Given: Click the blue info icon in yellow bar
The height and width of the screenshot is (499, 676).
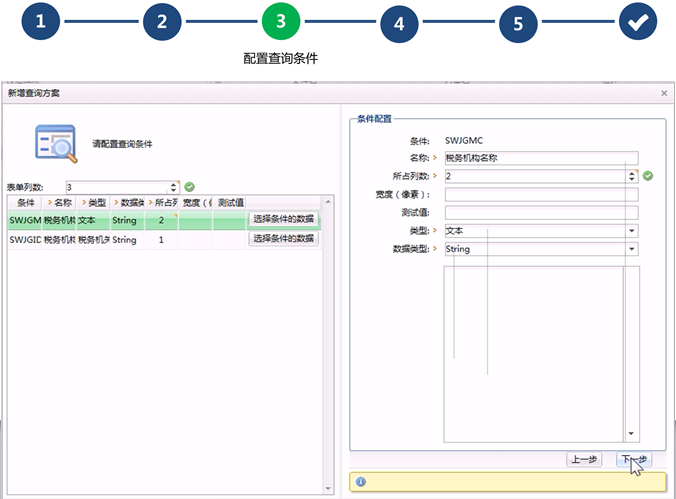Looking at the screenshot, I should click(360, 481).
